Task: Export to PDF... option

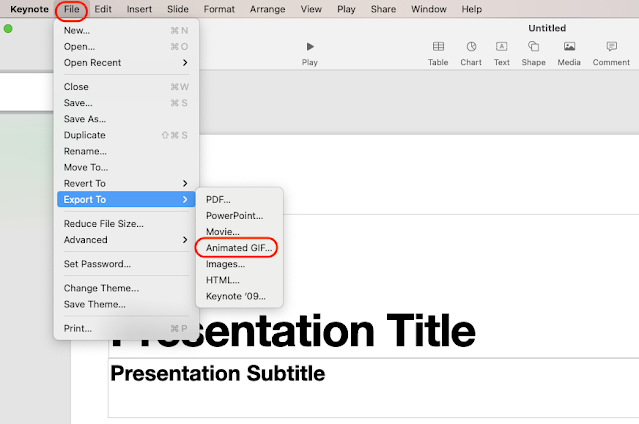Action: click(239, 199)
